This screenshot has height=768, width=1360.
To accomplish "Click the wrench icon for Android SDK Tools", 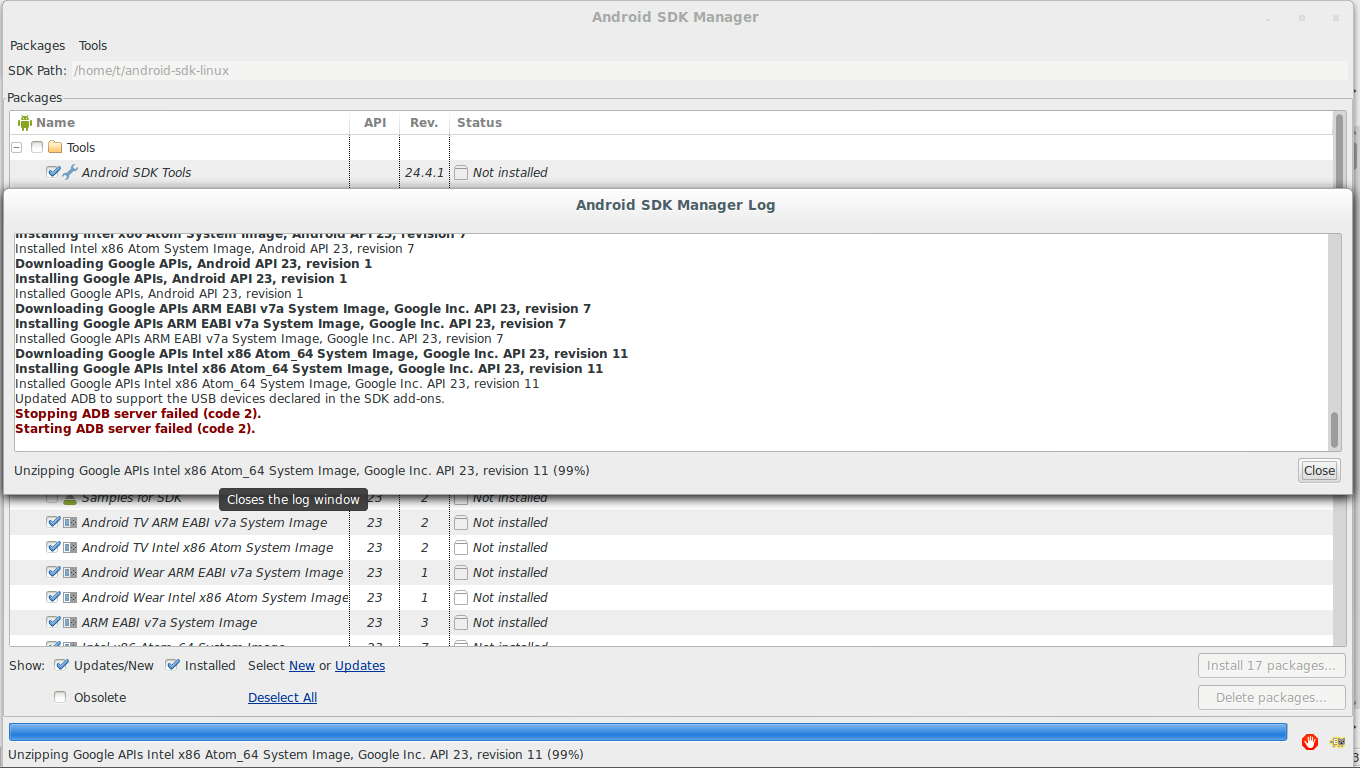I will (70, 173).
